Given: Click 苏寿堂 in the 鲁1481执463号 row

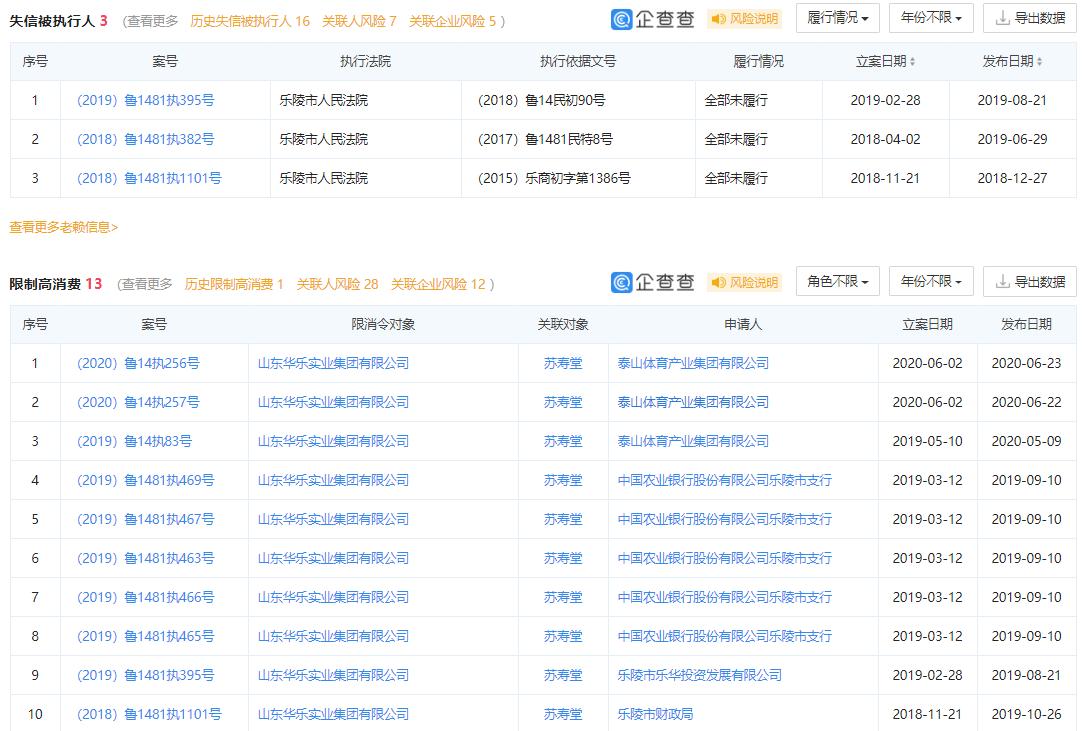Looking at the screenshot, I should coord(563,558).
